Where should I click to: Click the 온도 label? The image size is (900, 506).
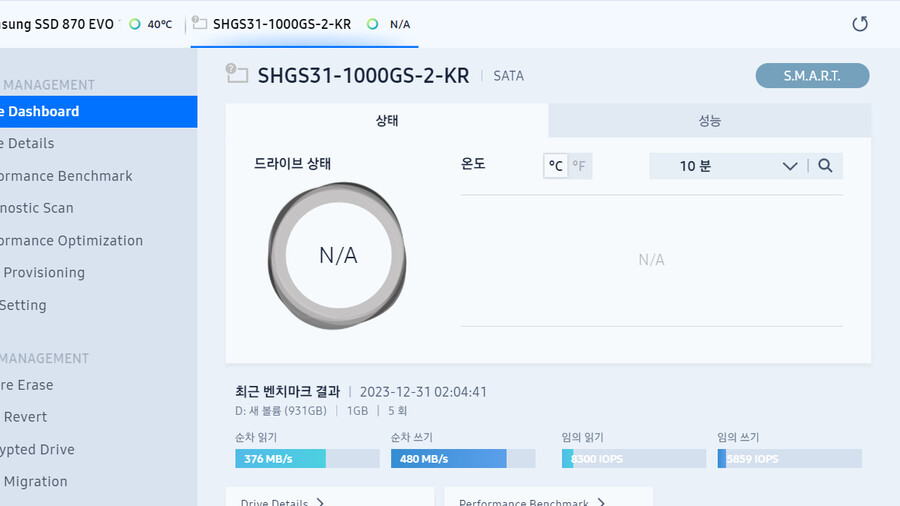pos(473,164)
